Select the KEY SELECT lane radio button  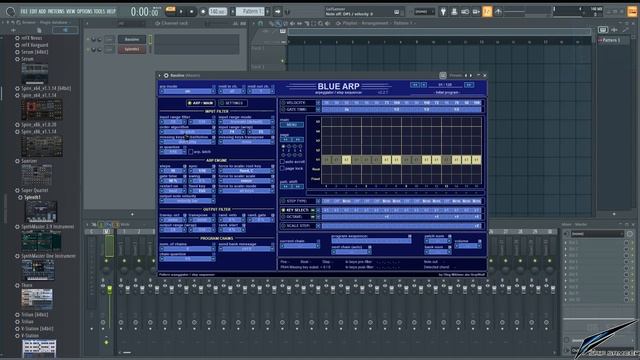point(283,210)
